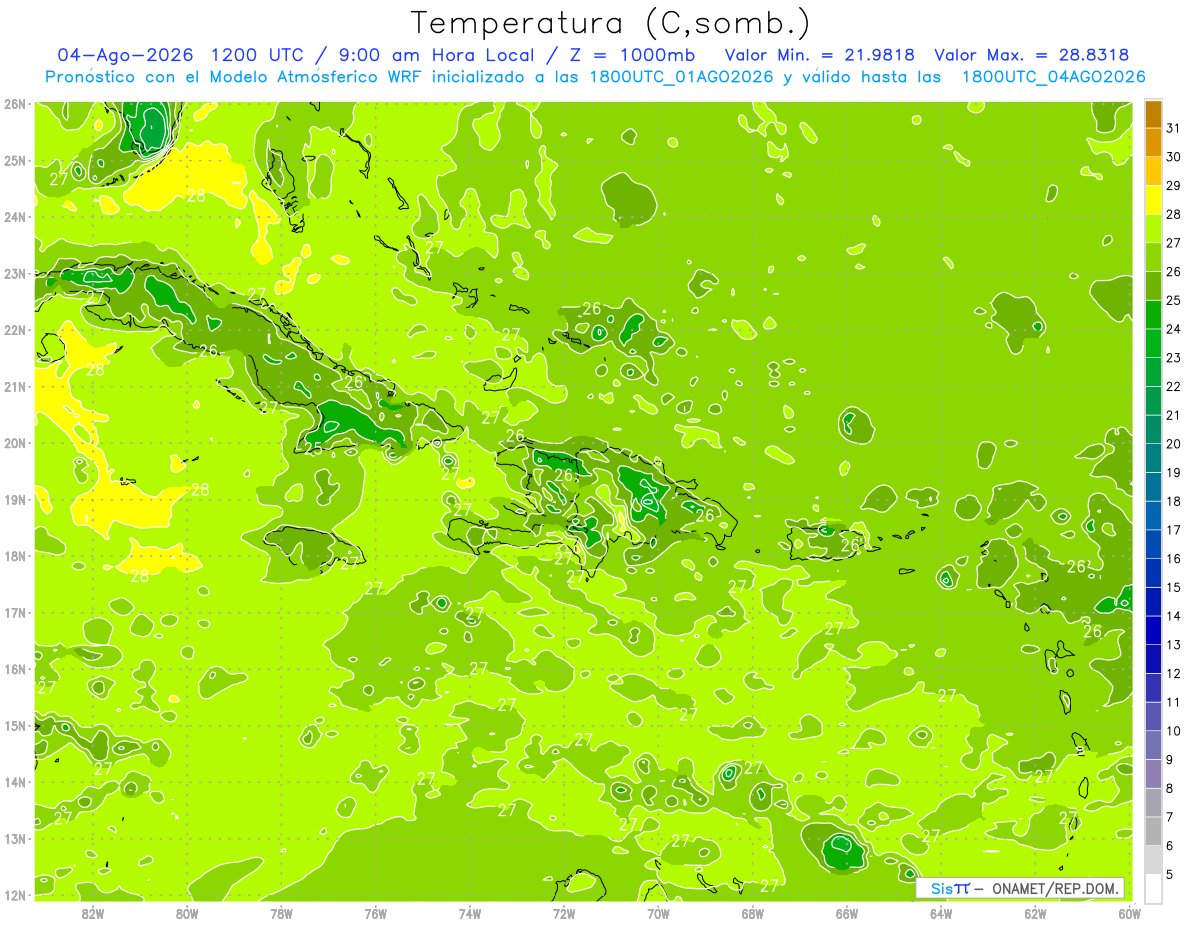Click the "16N" latitude label
This screenshot has height=927, width=1200.
pos(15,669)
